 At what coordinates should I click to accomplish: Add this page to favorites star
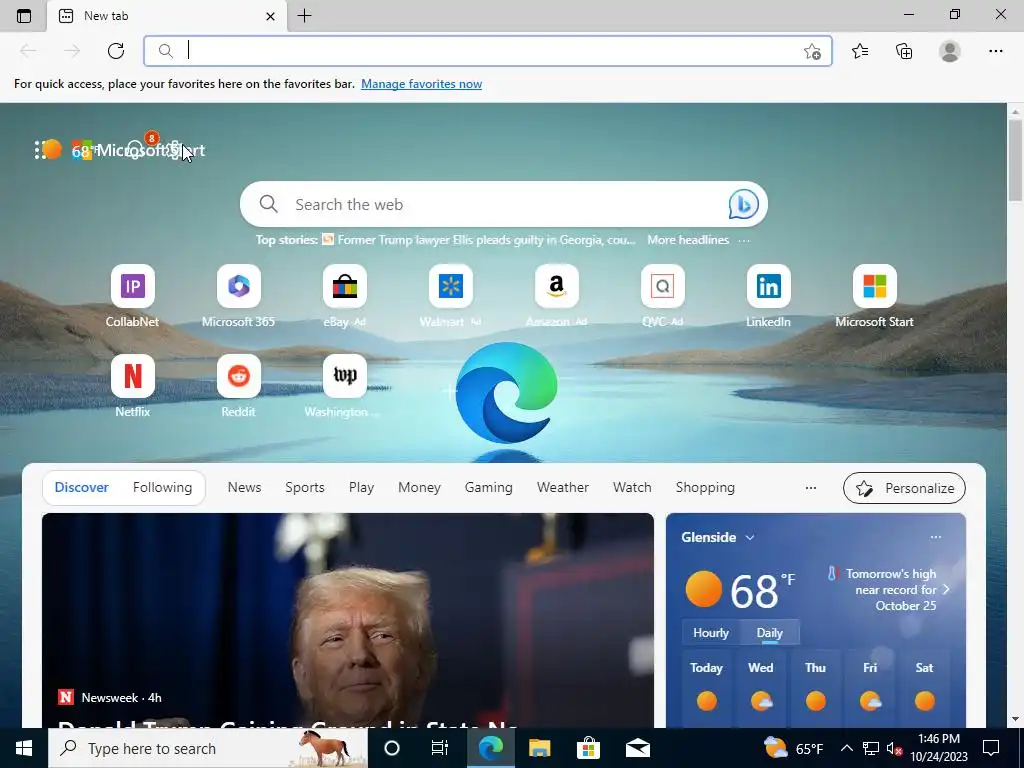coord(812,51)
